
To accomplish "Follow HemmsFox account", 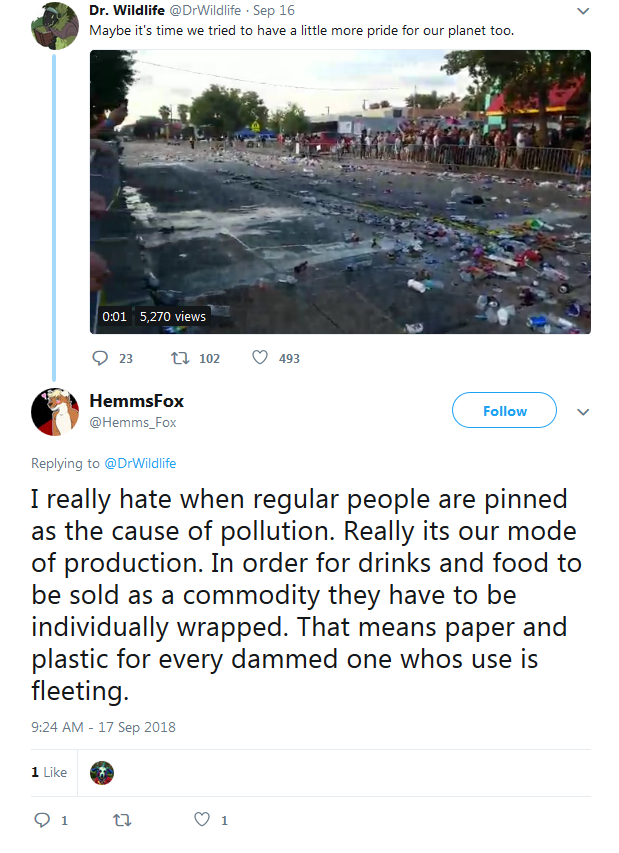I will coord(504,410).
